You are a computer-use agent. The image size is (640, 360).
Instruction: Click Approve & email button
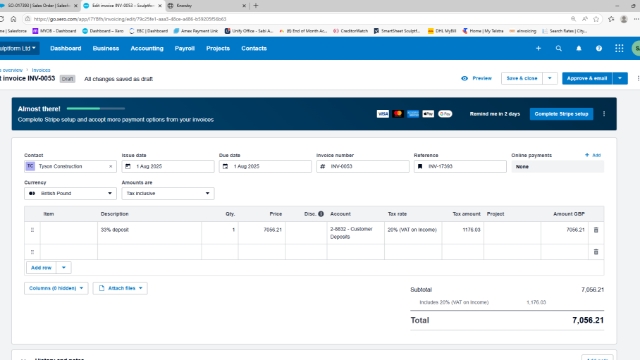[x=587, y=78]
